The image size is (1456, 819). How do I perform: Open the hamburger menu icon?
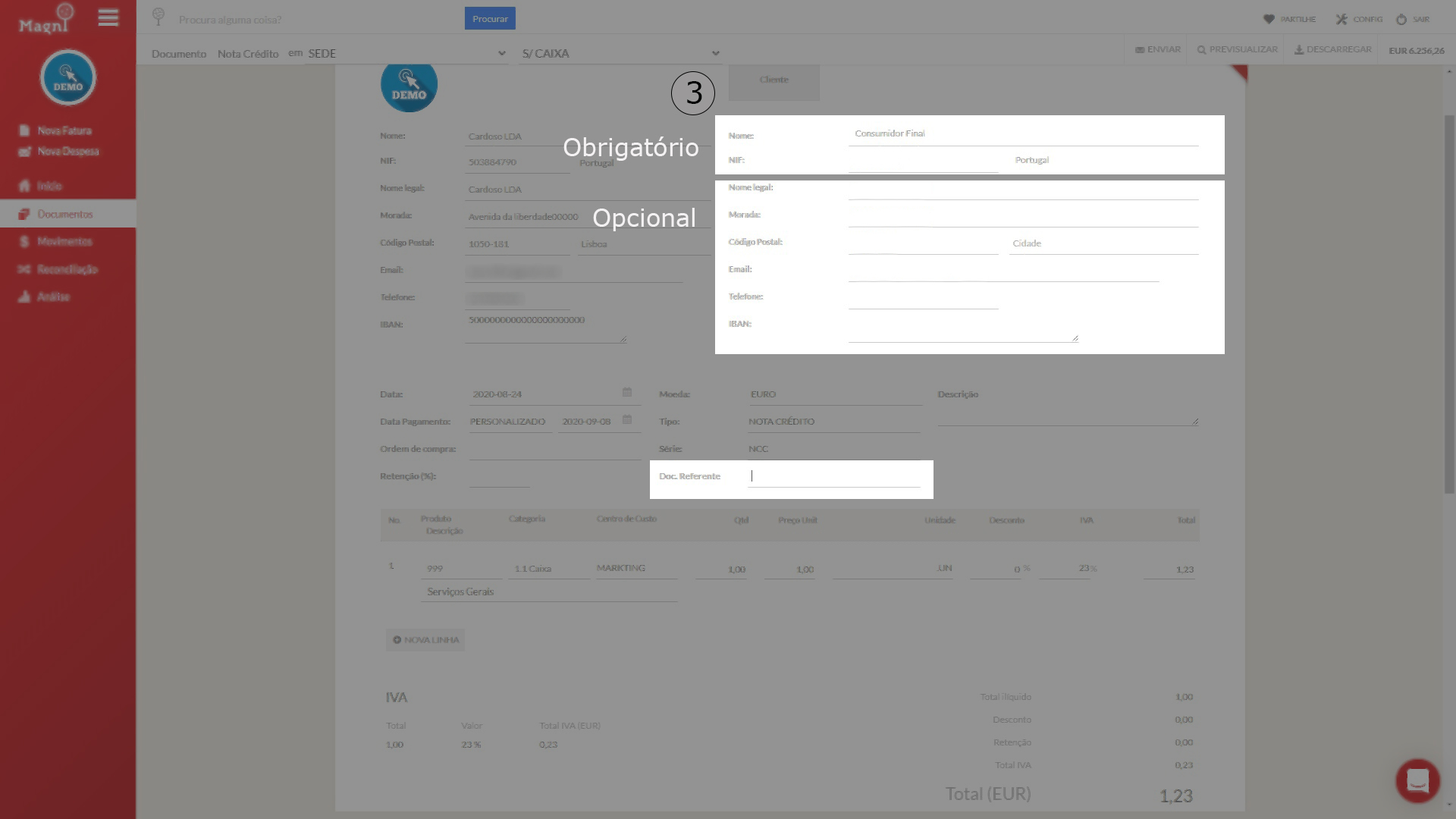click(x=108, y=17)
